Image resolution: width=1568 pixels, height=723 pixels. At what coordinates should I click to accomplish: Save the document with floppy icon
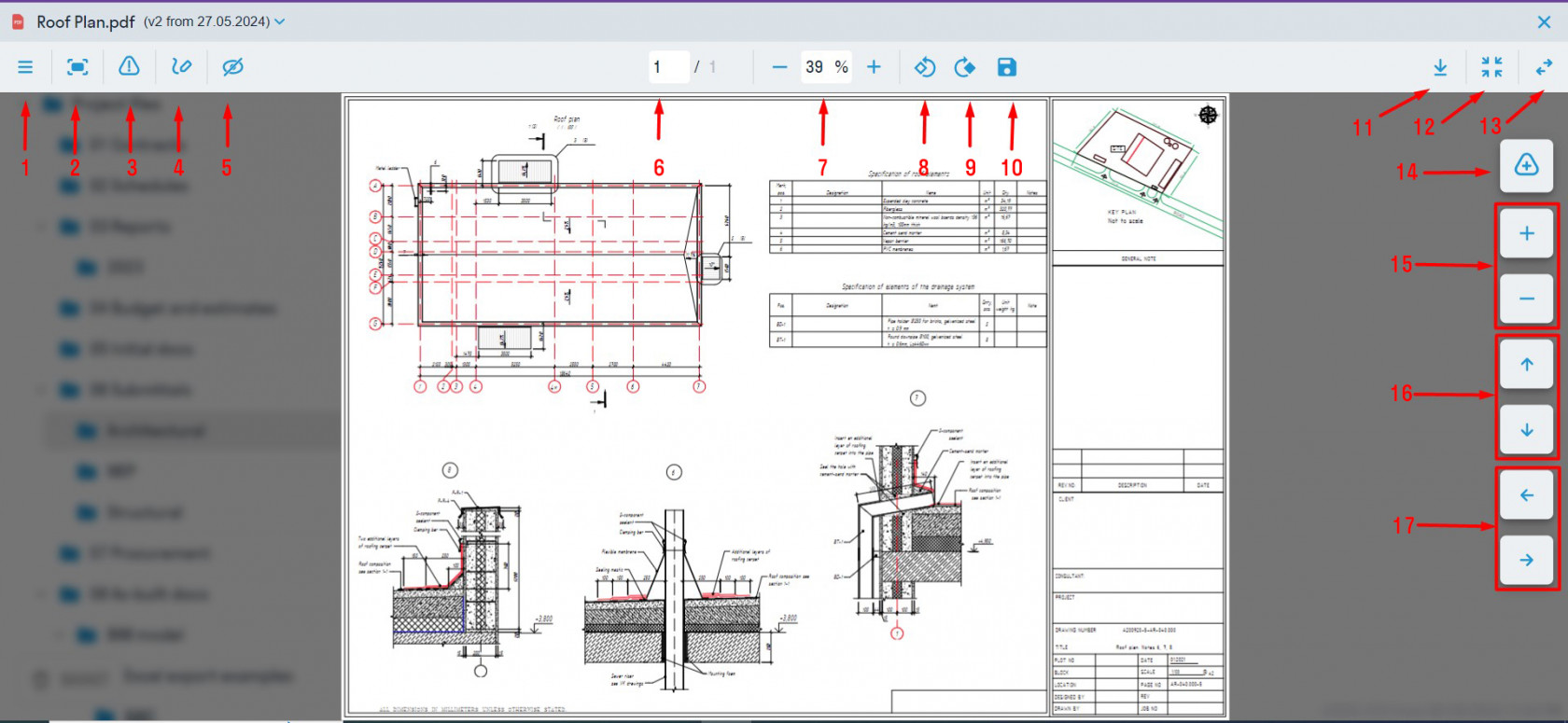(1006, 67)
